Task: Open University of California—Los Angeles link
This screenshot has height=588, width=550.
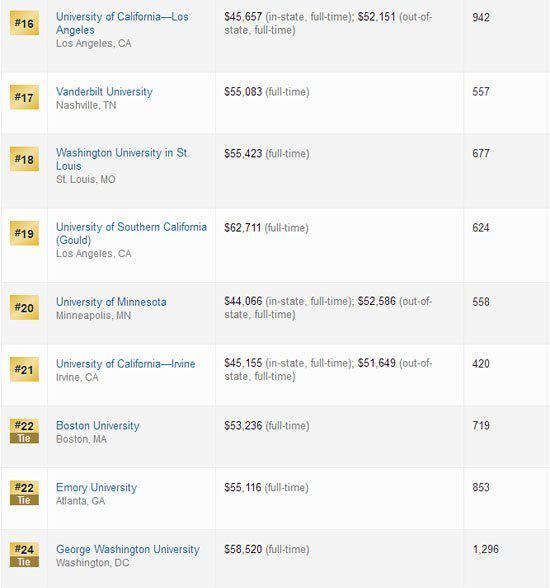Action: tap(122, 23)
